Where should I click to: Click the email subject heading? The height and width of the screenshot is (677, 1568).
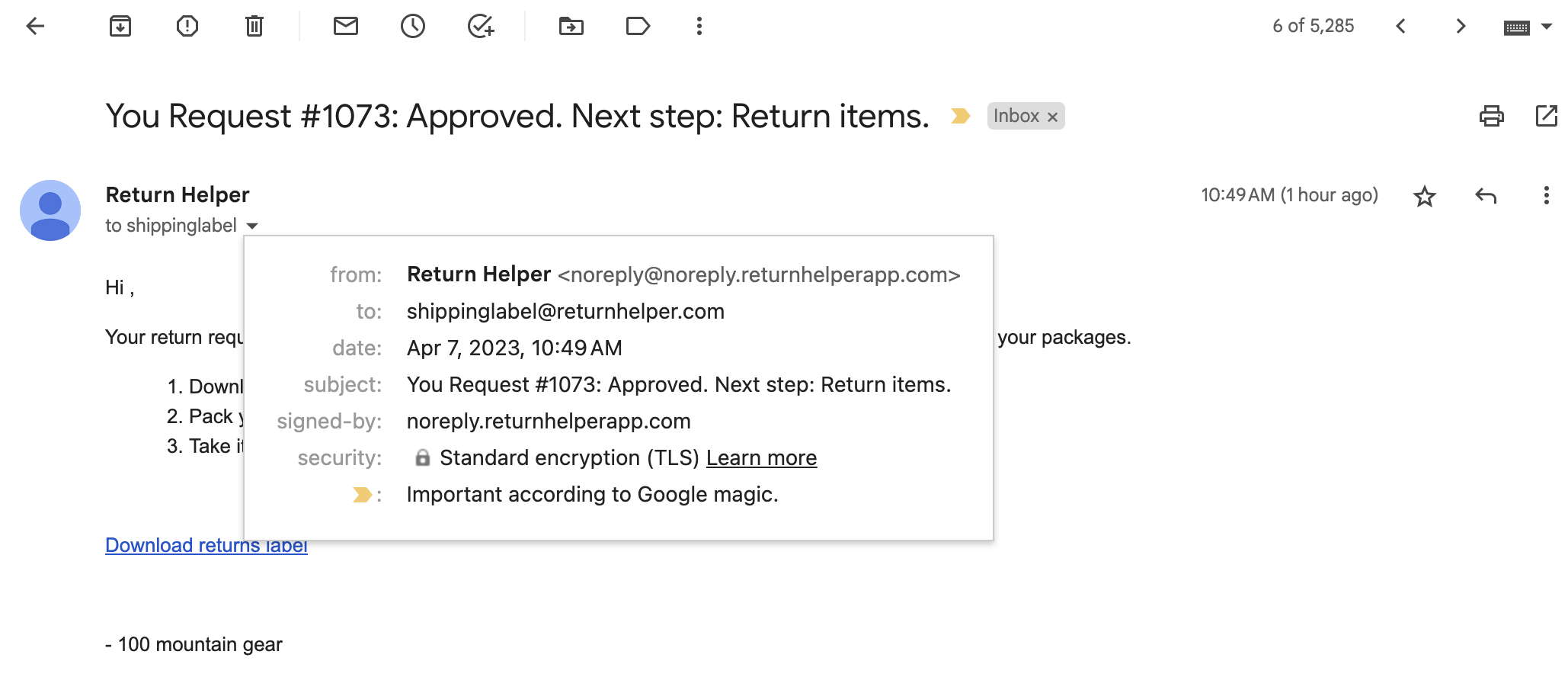click(517, 116)
